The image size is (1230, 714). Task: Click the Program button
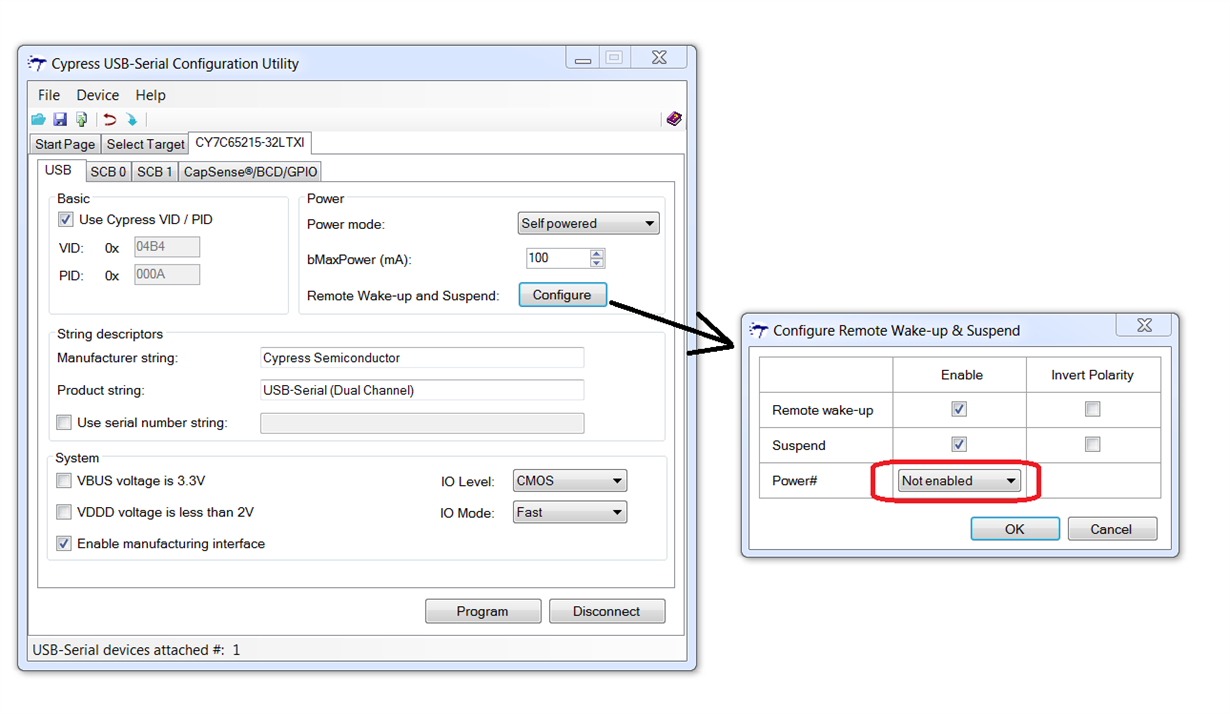click(x=483, y=611)
